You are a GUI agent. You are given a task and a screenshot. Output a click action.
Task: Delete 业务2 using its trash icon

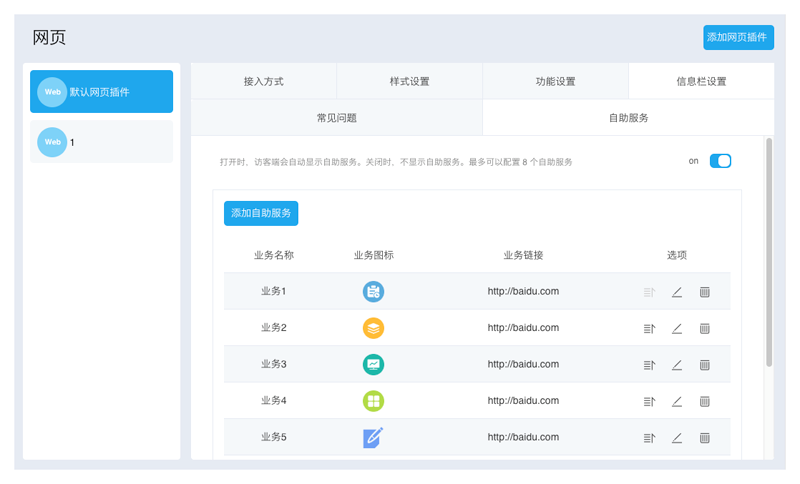(704, 328)
